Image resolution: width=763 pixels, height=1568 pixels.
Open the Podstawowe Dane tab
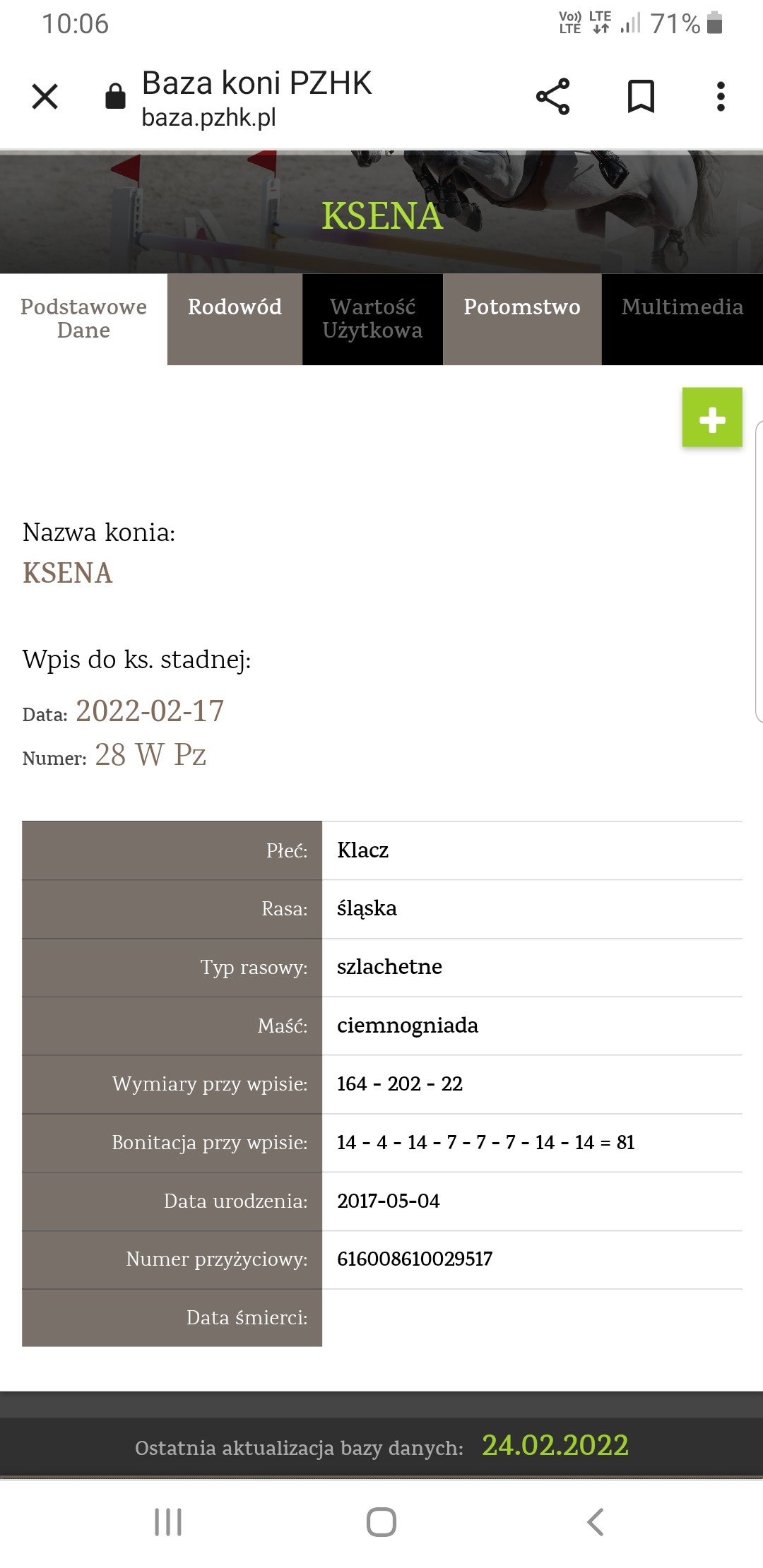[x=83, y=319]
